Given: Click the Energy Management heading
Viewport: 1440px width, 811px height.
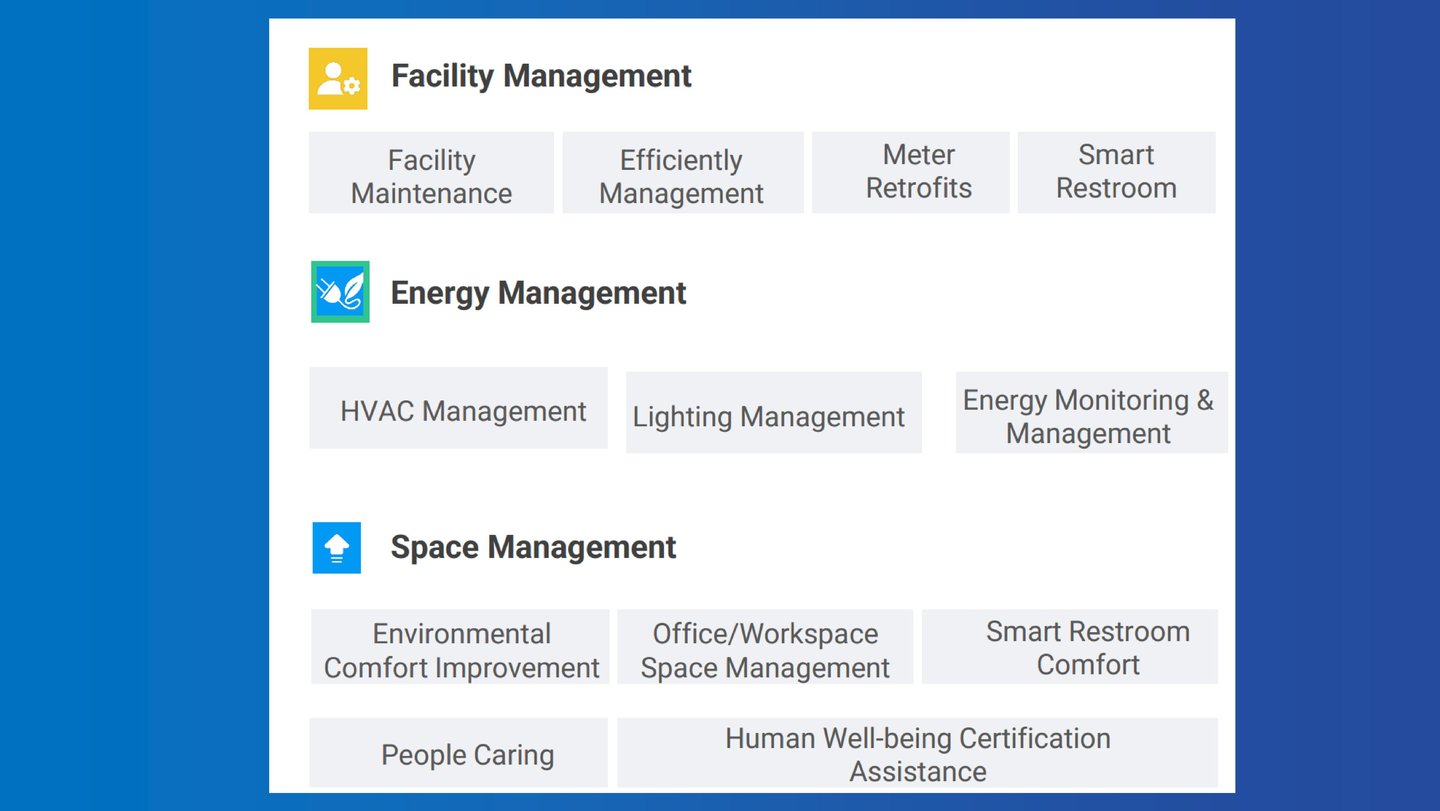Looking at the screenshot, I should point(538,293).
